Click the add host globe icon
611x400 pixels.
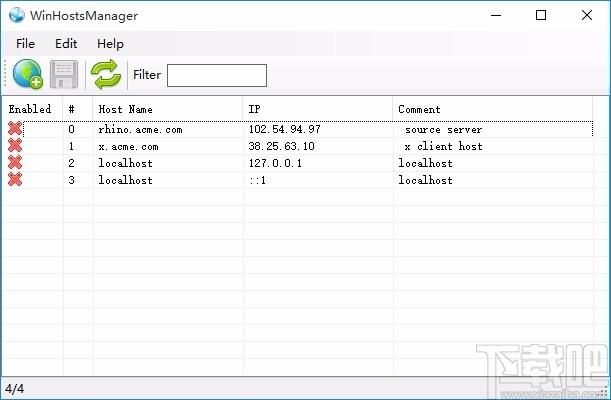click(28, 74)
